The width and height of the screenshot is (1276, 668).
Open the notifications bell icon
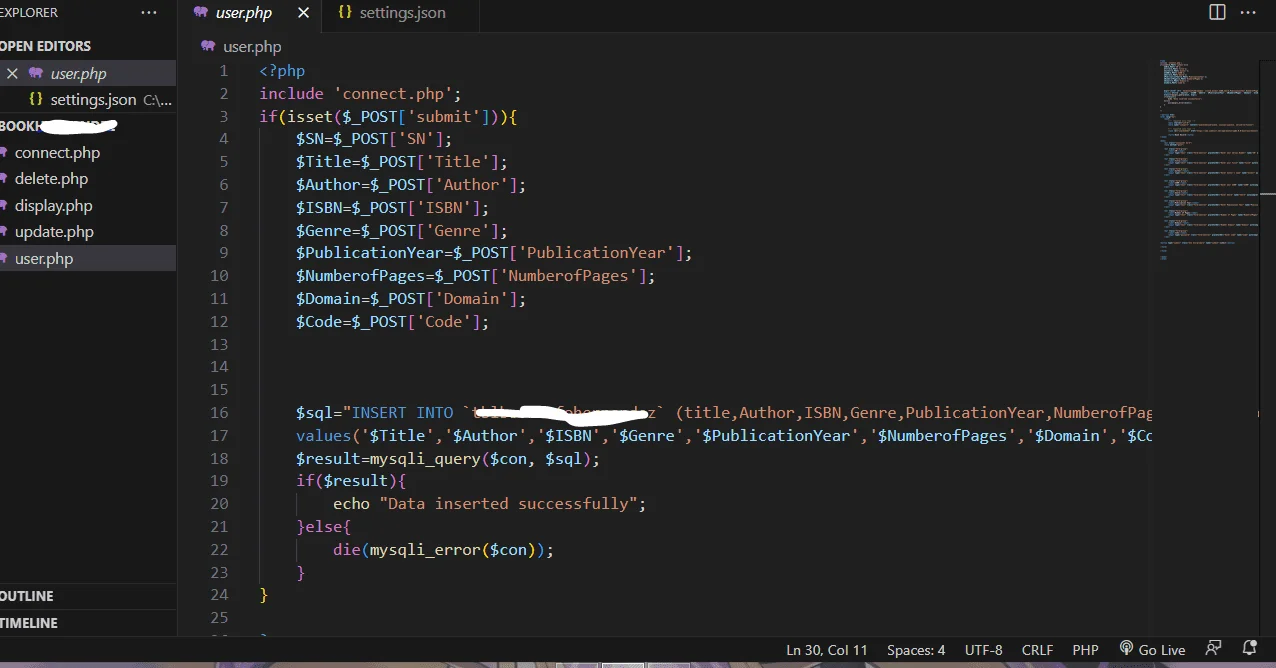pyautogui.click(x=1249, y=649)
